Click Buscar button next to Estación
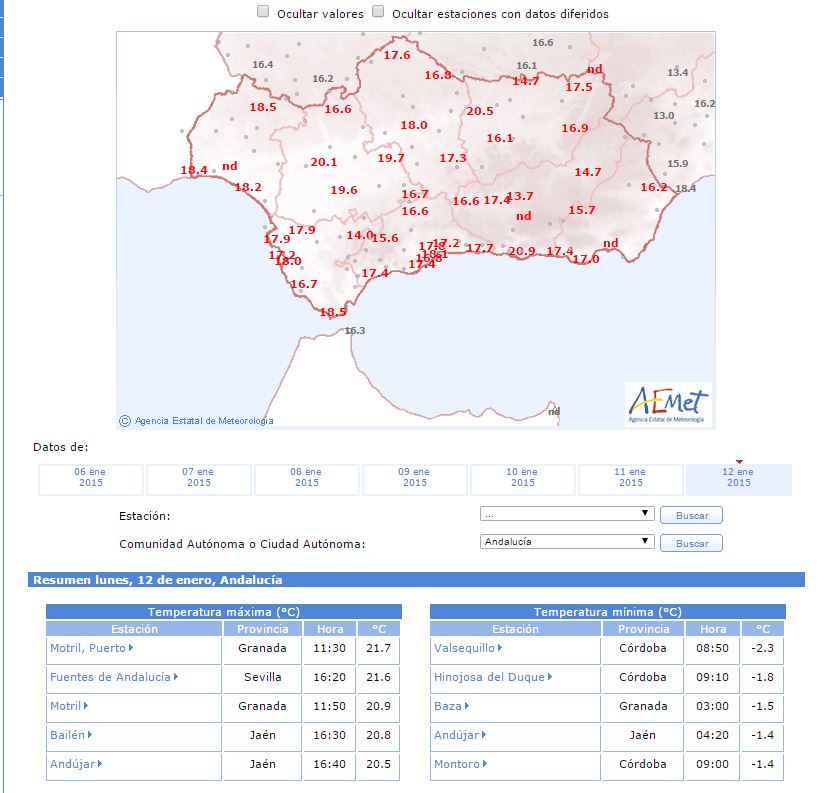Image resolution: width=832 pixels, height=793 pixels. point(691,516)
